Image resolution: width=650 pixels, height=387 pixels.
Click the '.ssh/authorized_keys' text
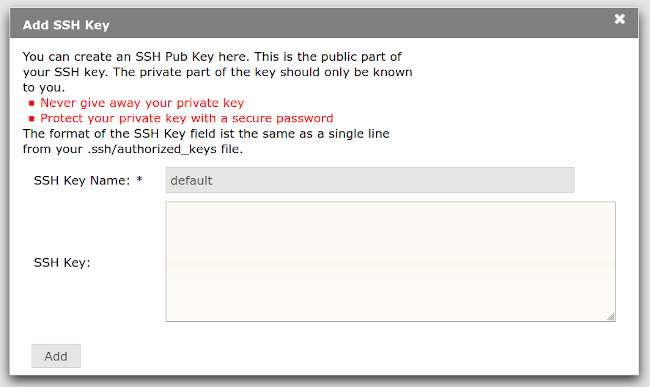click(x=152, y=149)
